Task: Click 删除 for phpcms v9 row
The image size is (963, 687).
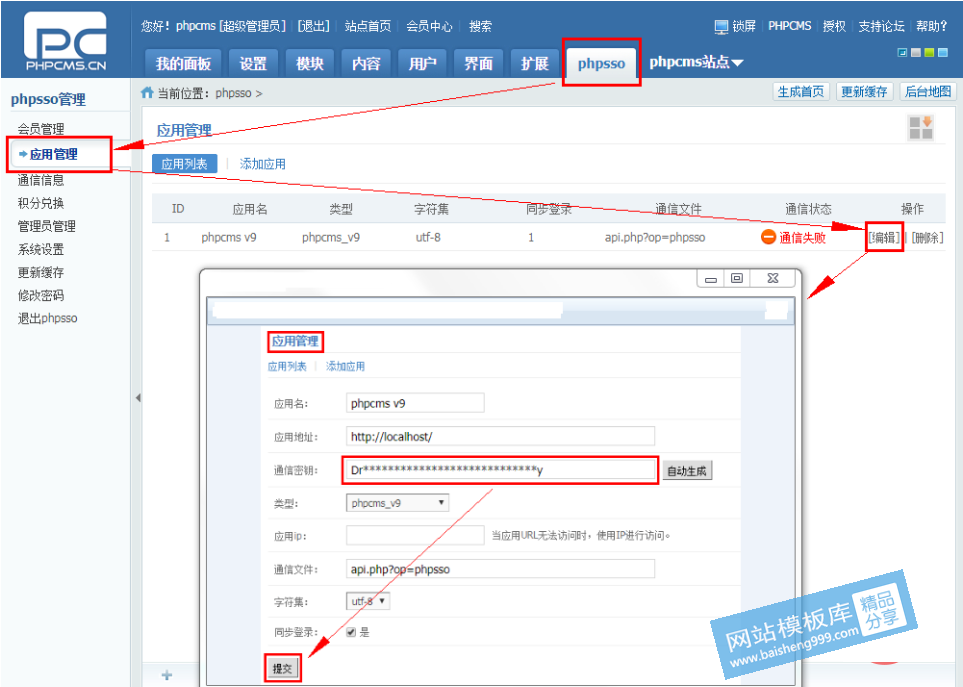Action: [927, 238]
